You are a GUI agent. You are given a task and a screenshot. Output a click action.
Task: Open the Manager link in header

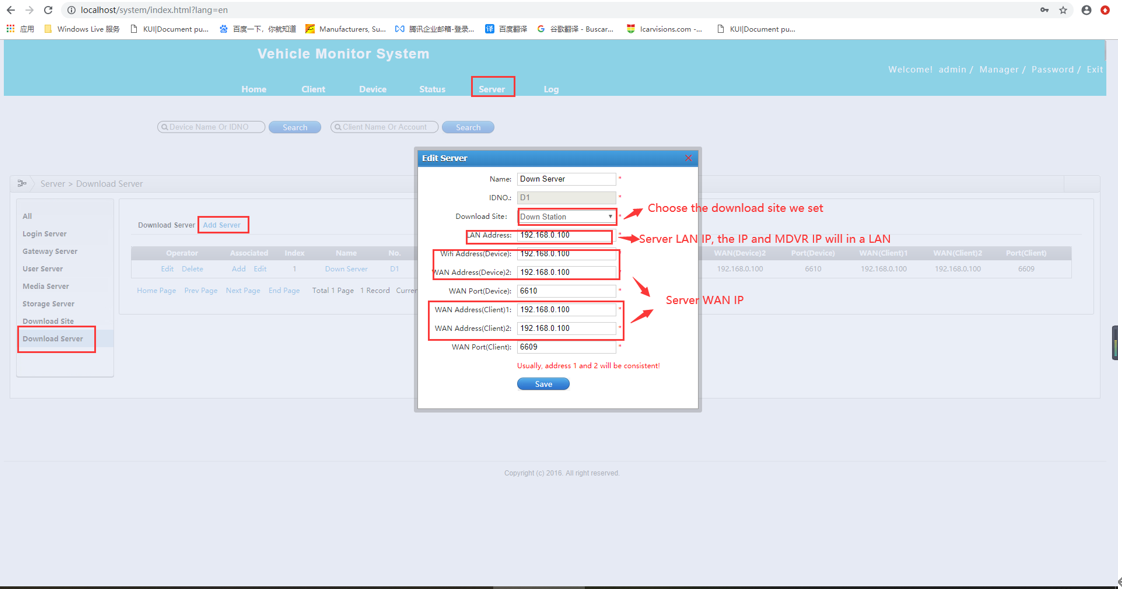pyautogui.click(x=998, y=69)
